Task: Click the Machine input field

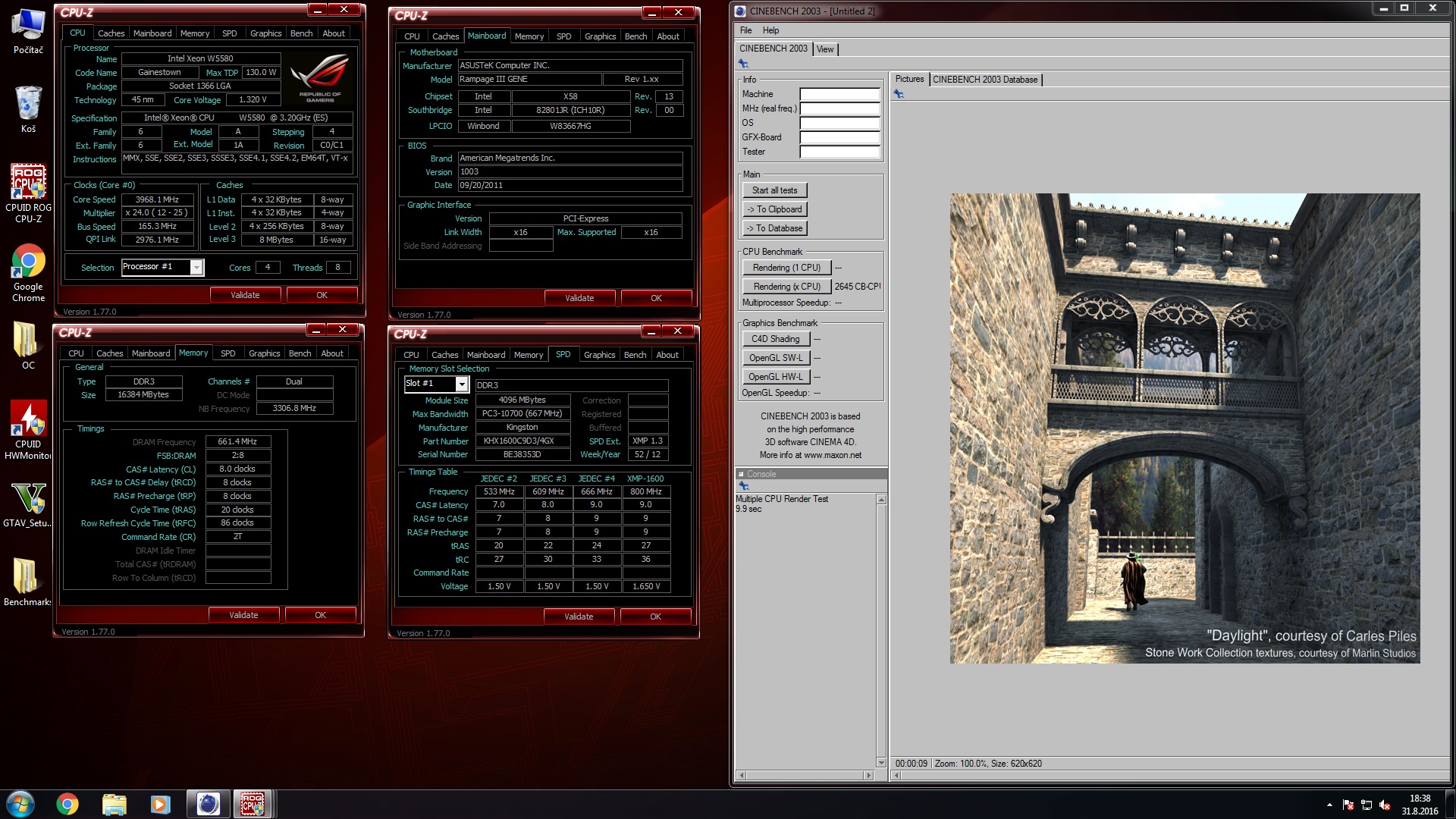Action: [839, 95]
